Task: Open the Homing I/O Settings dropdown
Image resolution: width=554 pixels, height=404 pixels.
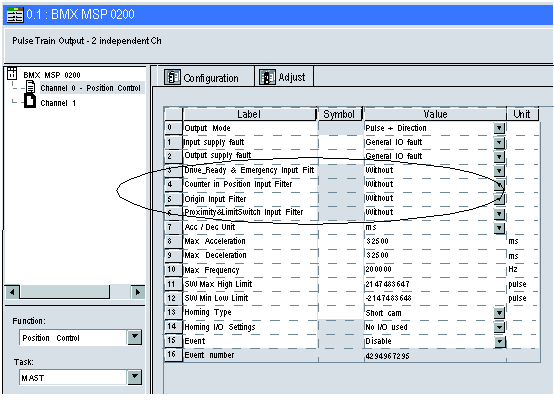Action: point(499,327)
